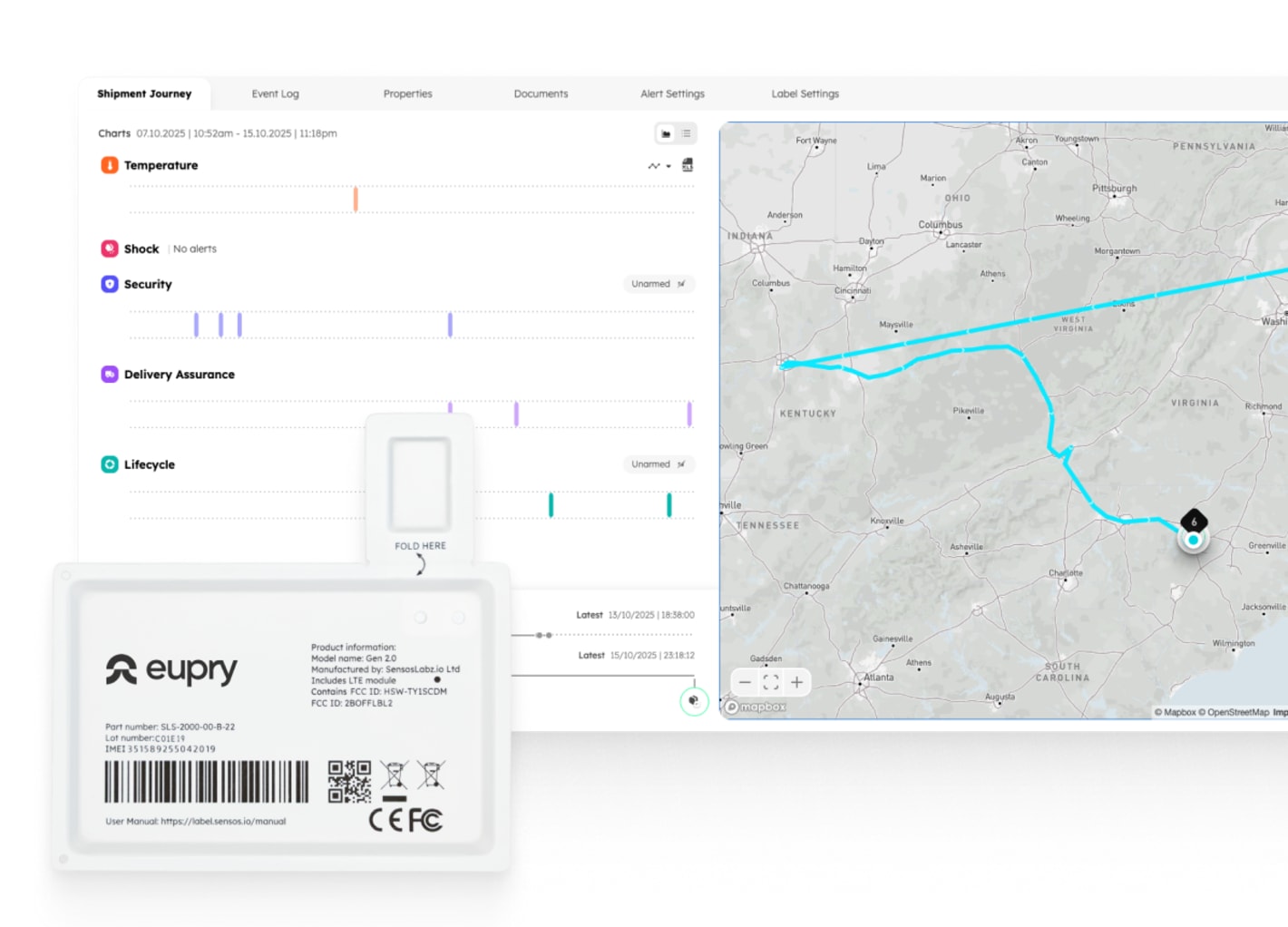Export Temperature data with XLS icon
Screen dimensions: 1288x927
pos(688,165)
